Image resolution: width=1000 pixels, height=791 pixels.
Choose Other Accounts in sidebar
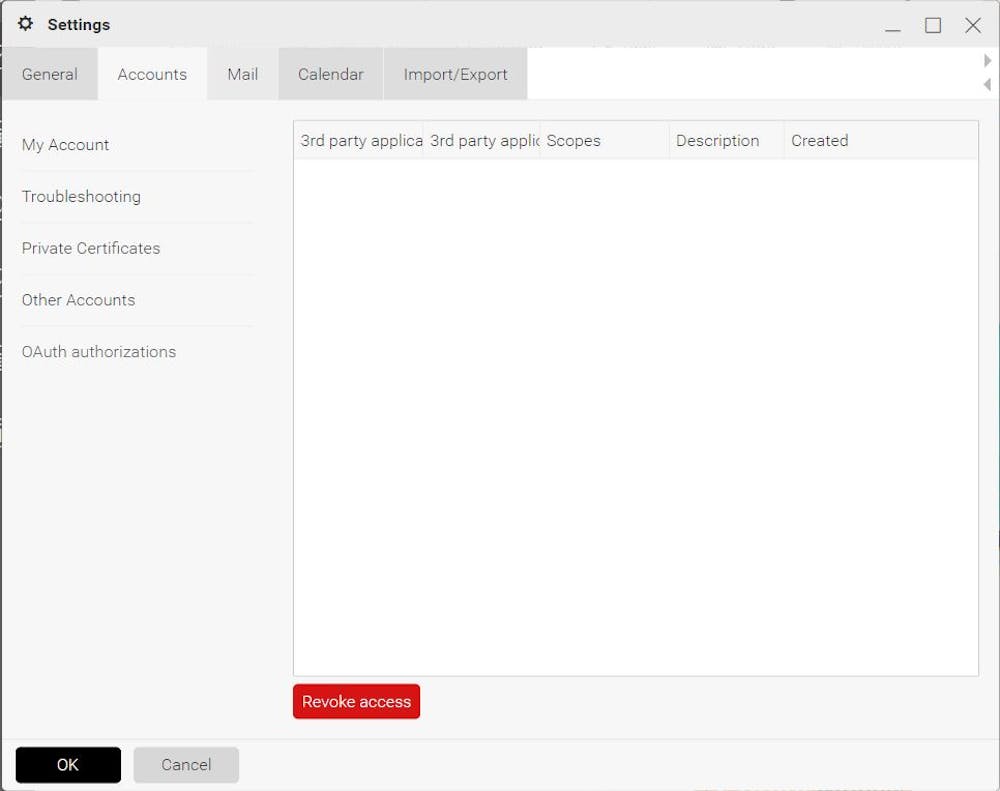point(137,300)
